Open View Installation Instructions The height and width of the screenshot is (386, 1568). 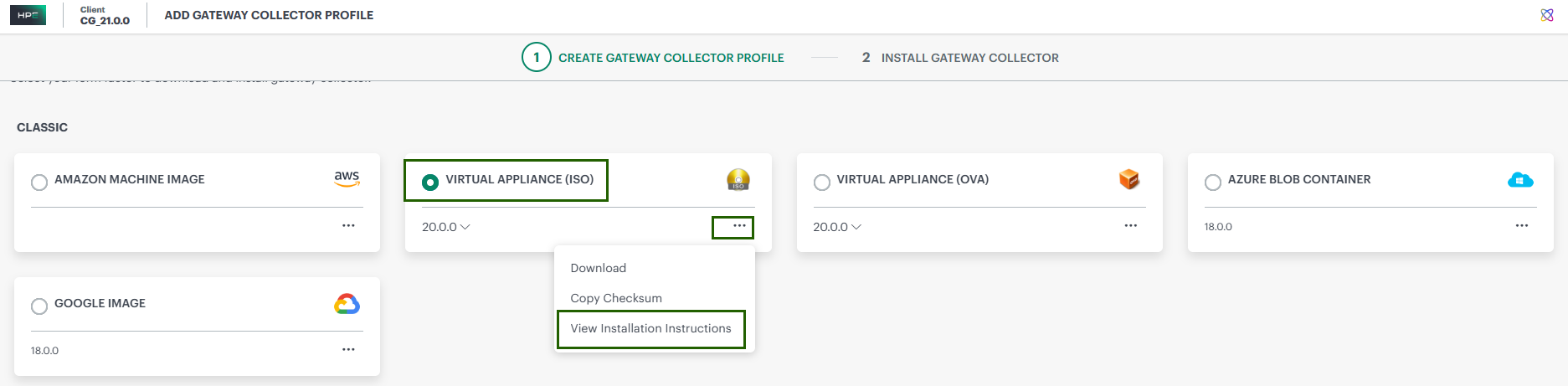pos(650,328)
